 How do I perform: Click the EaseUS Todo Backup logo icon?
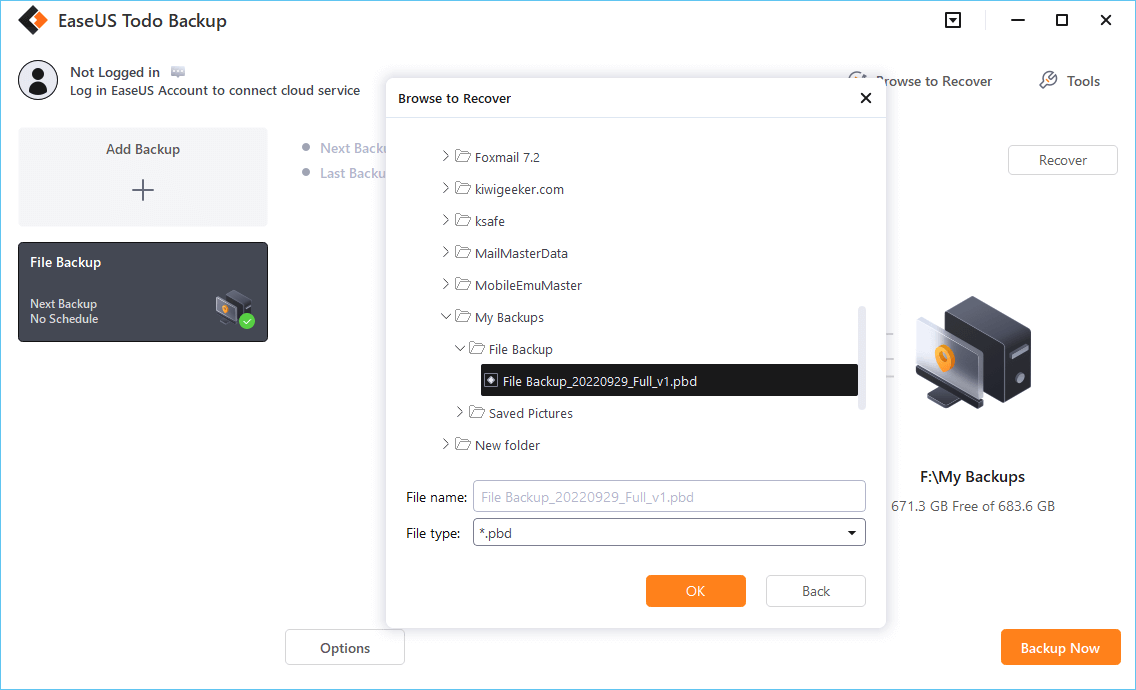click(x=34, y=21)
